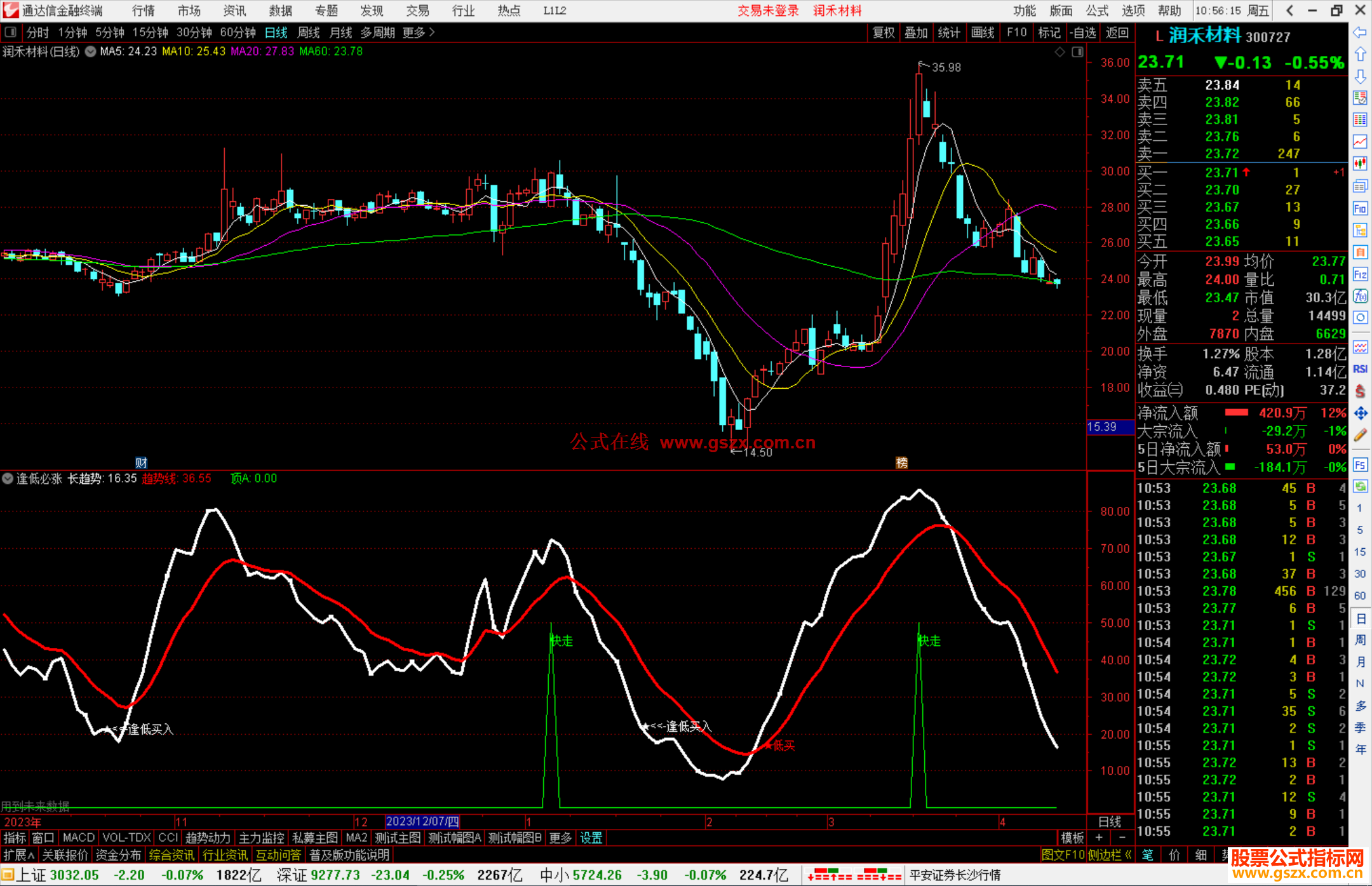
Task: Expand the 扩展 panel at bottom
Action: tap(18, 855)
